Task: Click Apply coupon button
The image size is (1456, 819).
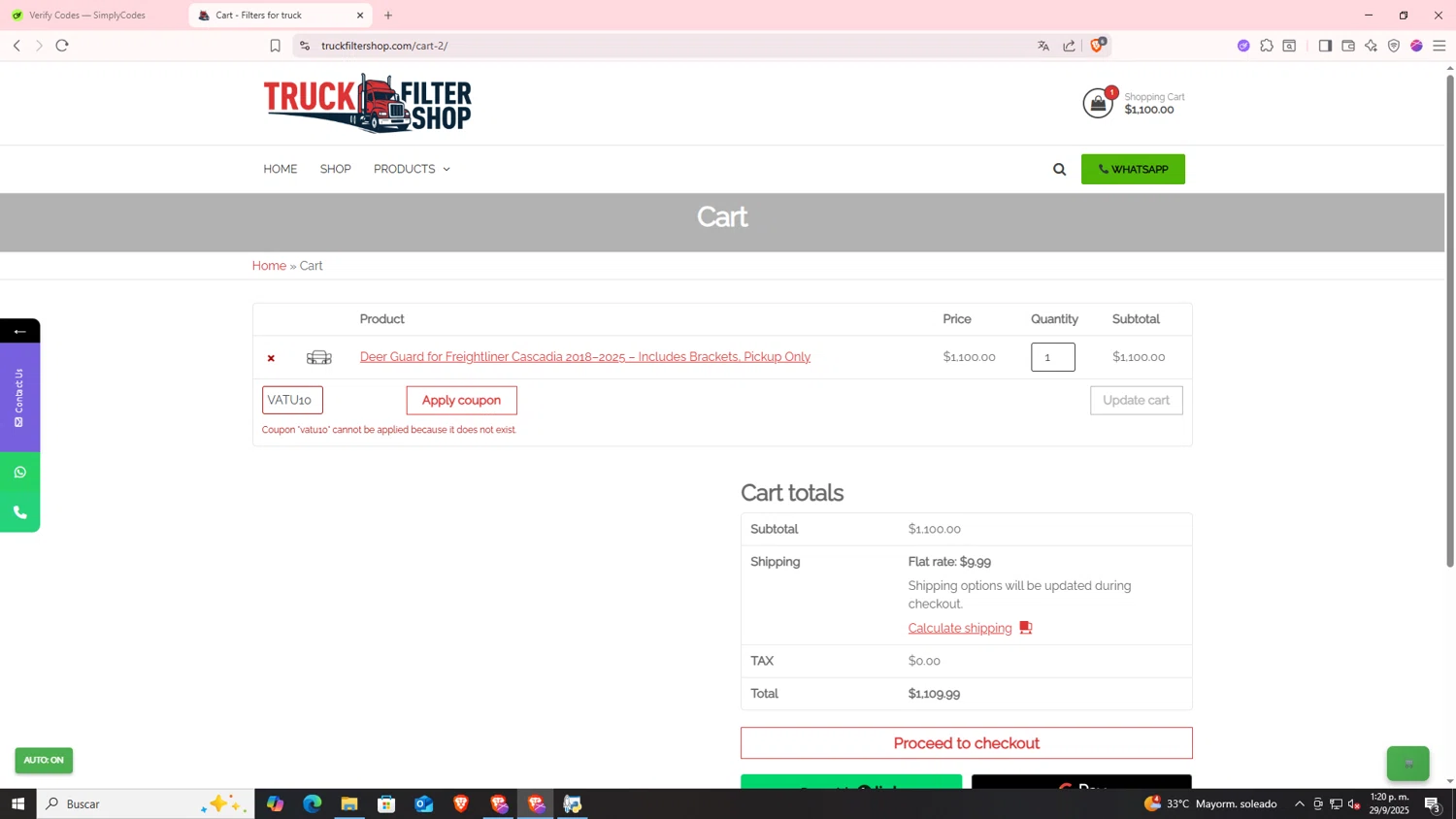Action: tap(461, 400)
